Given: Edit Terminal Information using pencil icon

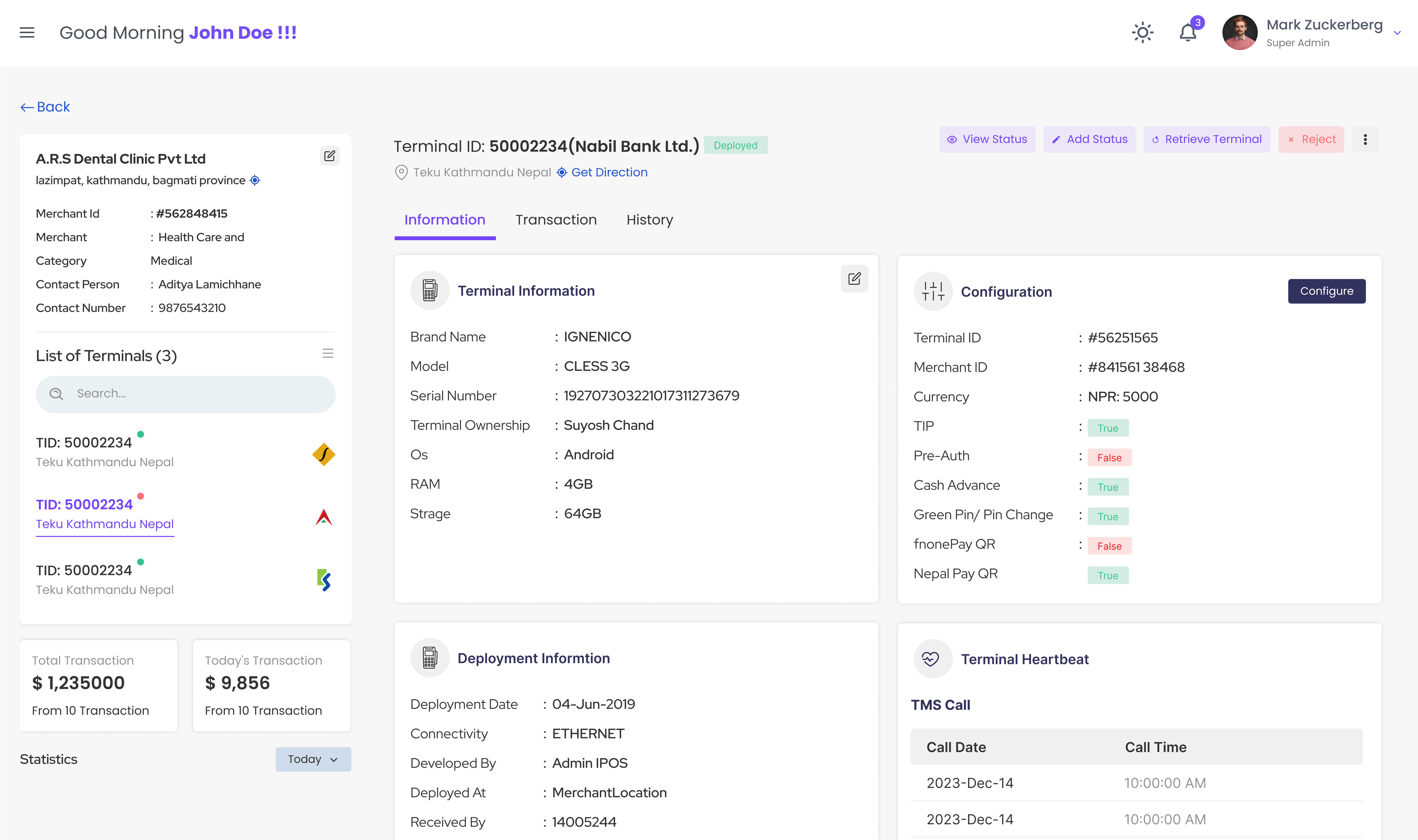Looking at the screenshot, I should (x=854, y=279).
